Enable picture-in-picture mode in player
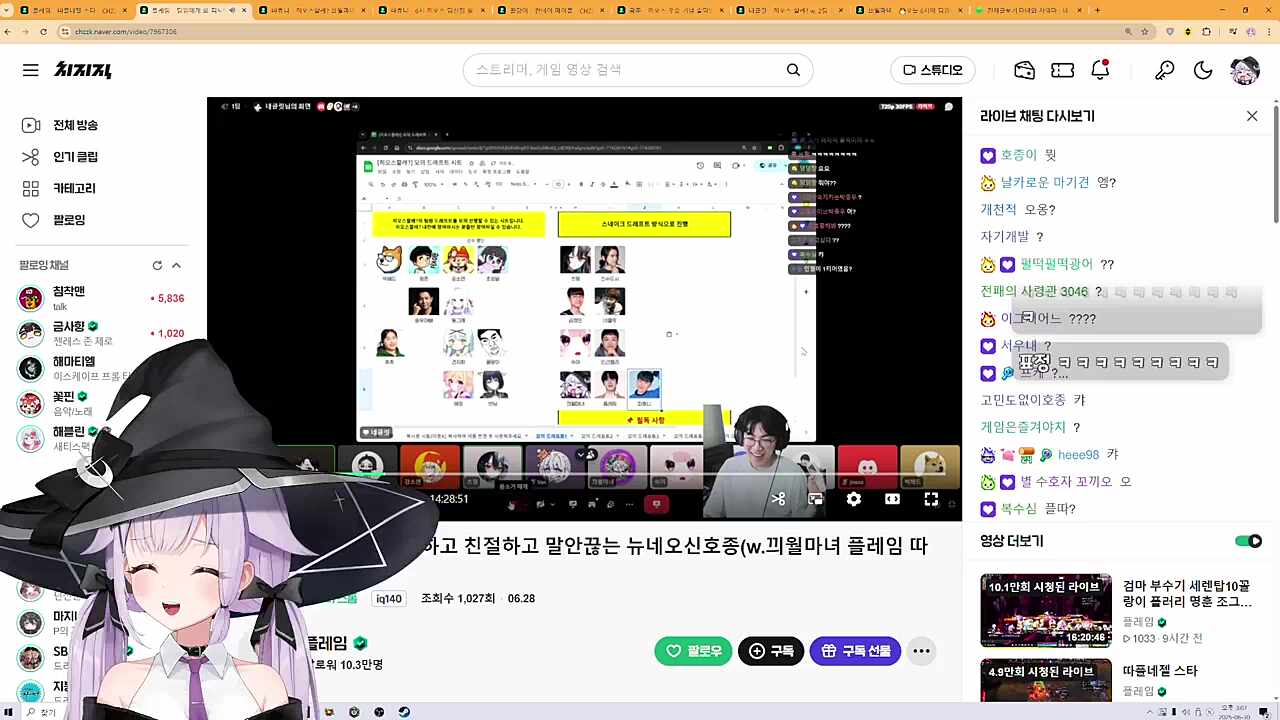Viewport: 1280px width, 720px height. point(816,499)
